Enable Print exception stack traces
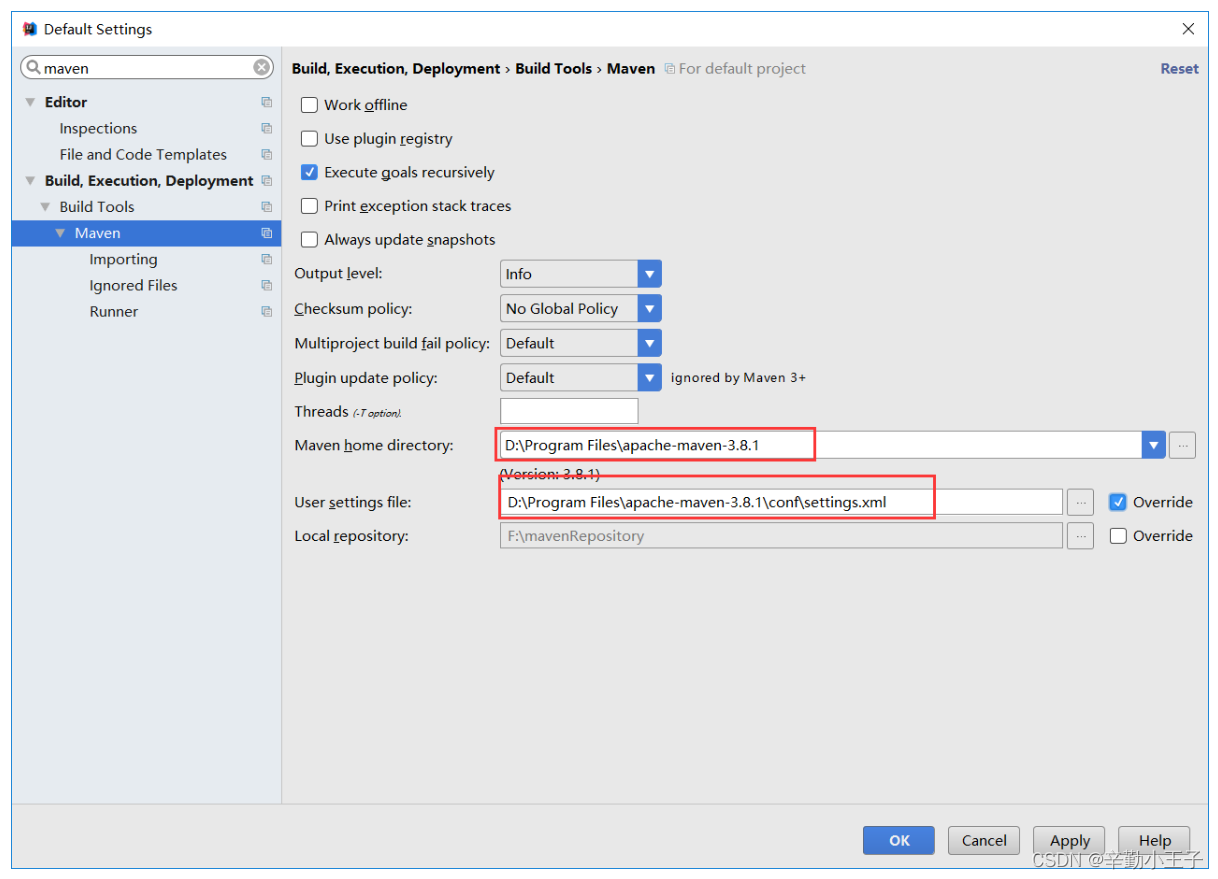 click(310, 206)
